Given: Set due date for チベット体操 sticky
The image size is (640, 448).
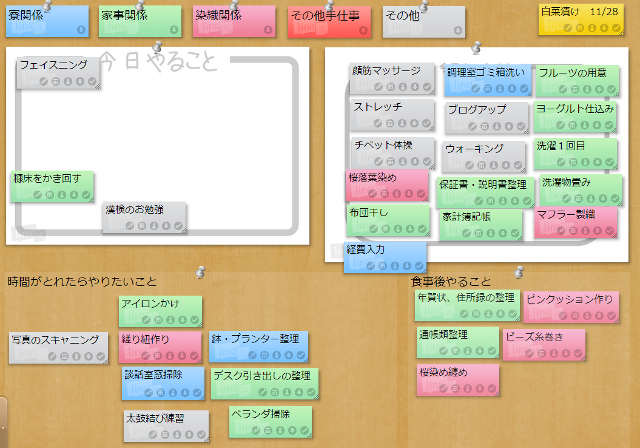Looking at the screenshot, I should 391,162.
